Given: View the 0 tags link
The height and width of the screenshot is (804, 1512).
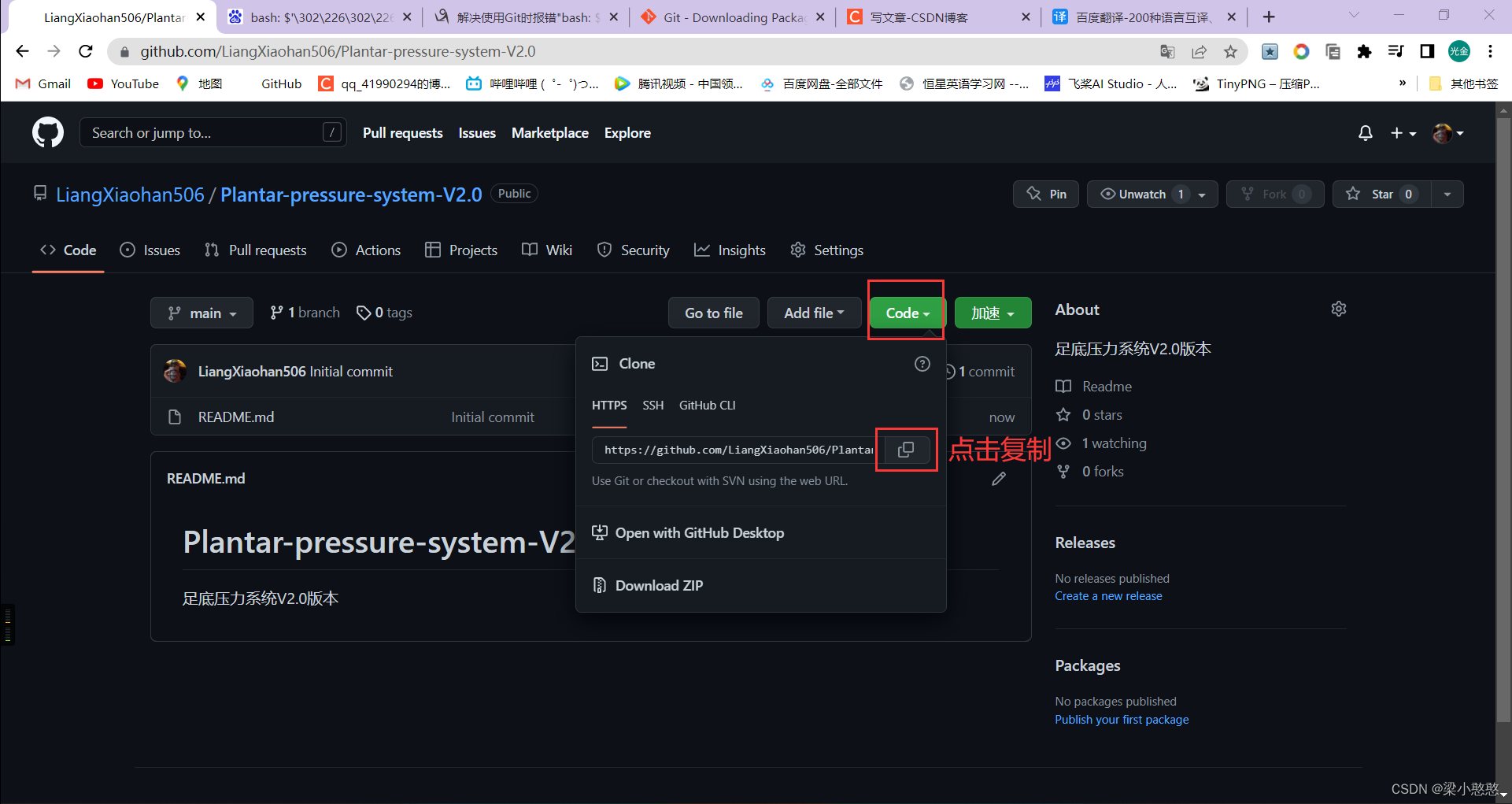Looking at the screenshot, I should tap(384, 313).
